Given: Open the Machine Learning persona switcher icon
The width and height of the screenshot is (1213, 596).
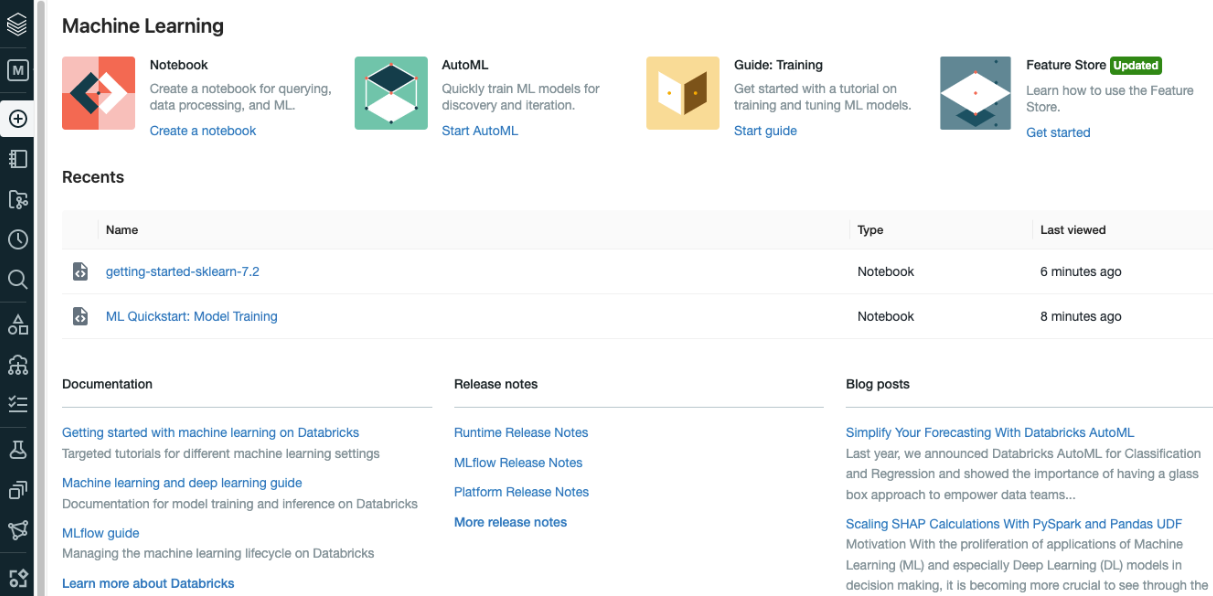Looking at the screenshot, I should tap(17, 71).
